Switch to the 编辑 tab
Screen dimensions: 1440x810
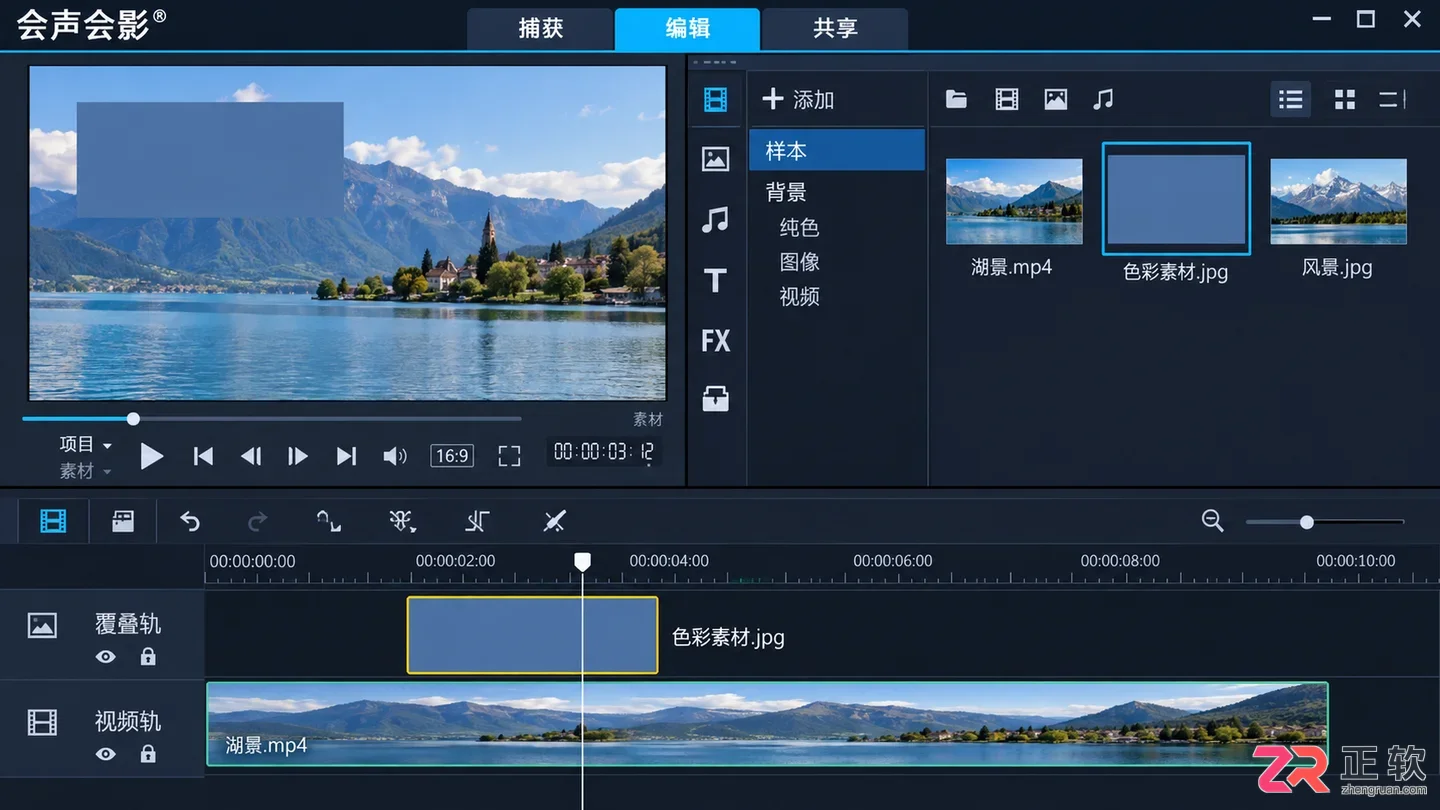[x=687, y=28]
